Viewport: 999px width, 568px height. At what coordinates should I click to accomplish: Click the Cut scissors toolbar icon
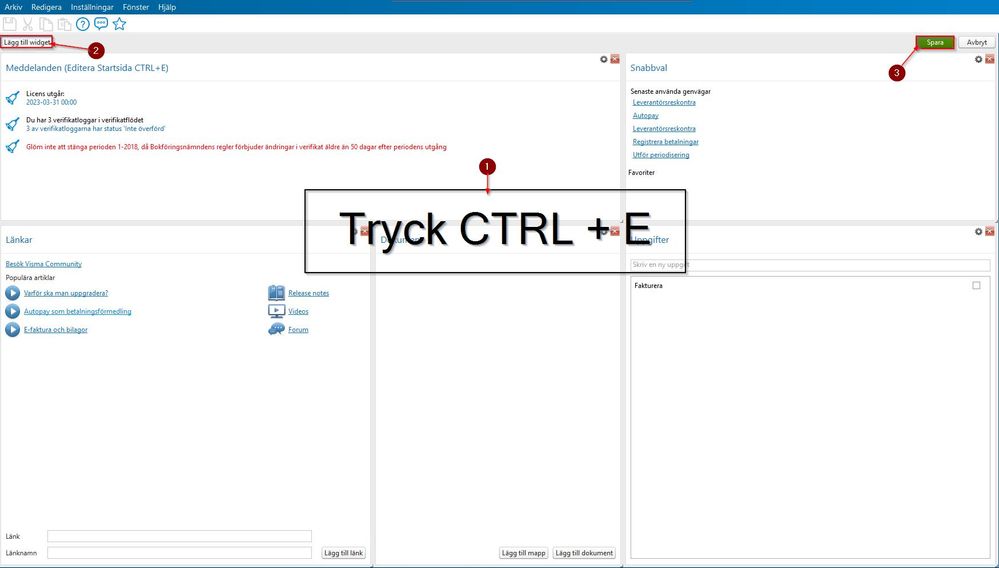[x=27, y=24]
